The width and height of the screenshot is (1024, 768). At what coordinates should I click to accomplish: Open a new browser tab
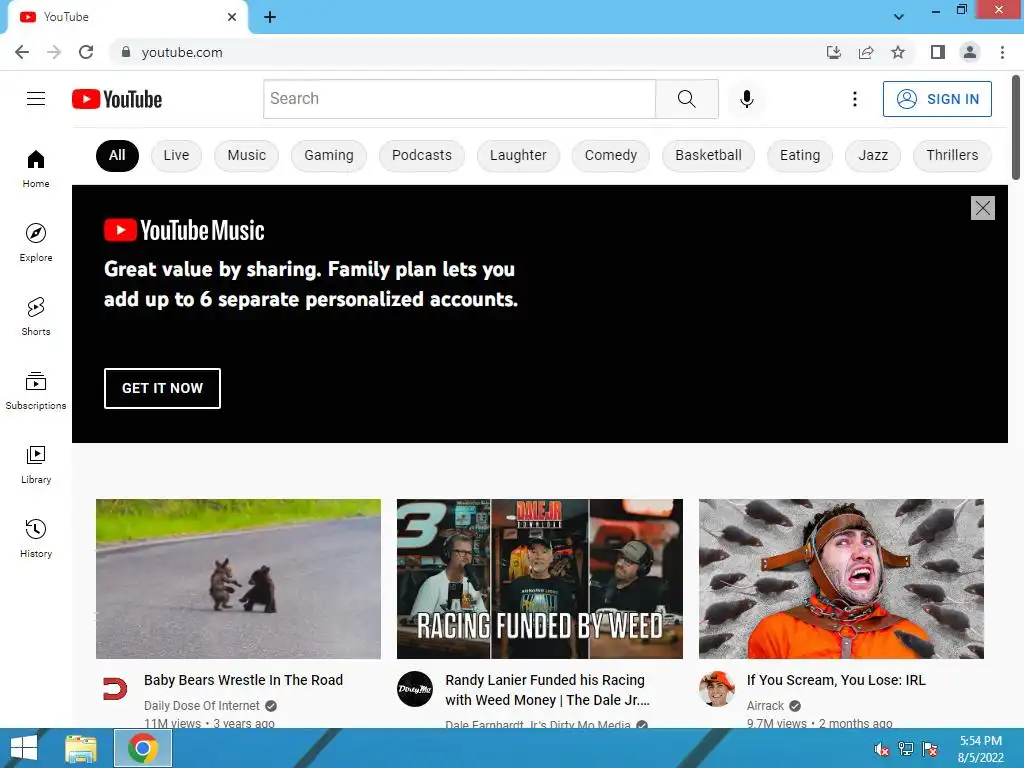click(270, 17)
